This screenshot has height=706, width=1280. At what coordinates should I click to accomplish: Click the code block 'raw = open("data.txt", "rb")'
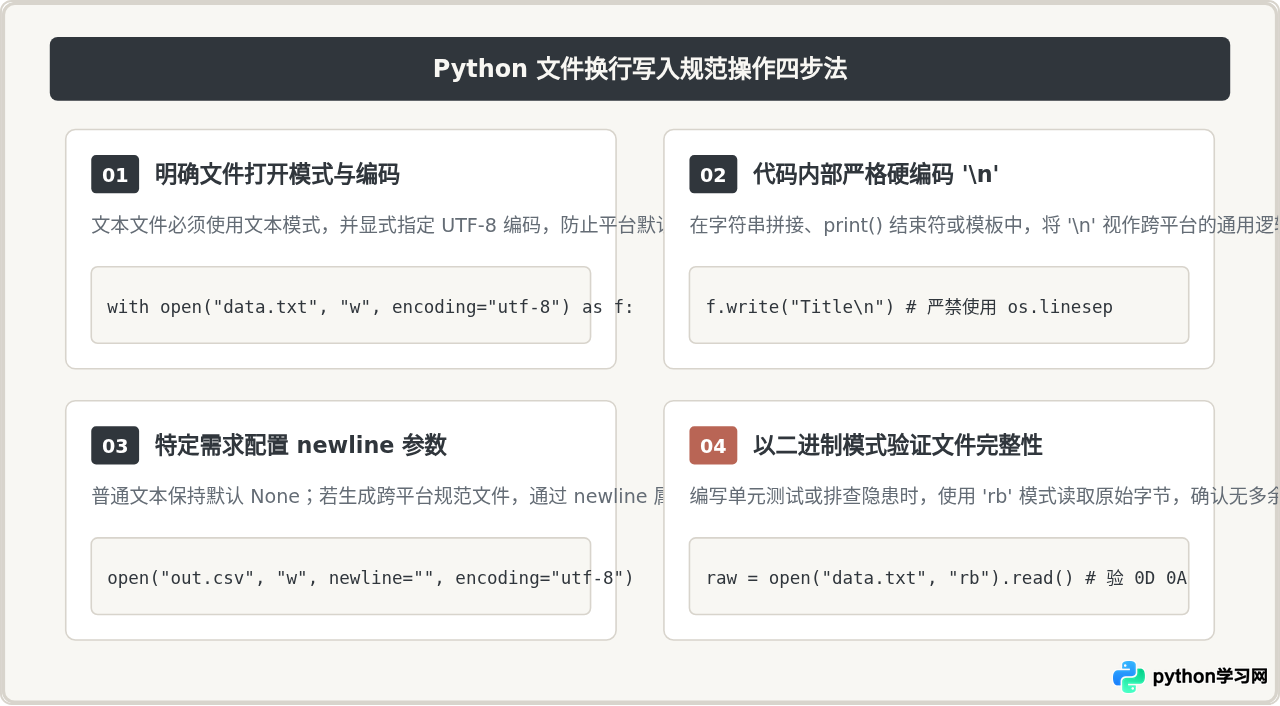[x=939, y=577]
